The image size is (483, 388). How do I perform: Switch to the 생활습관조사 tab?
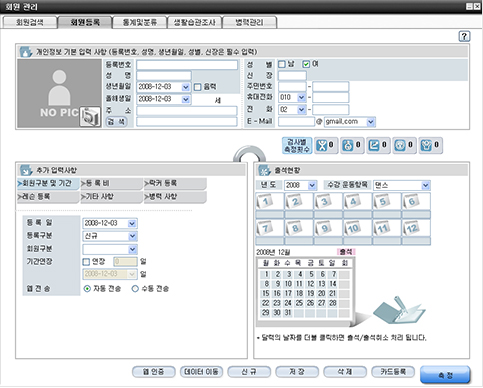pos(195,22)
